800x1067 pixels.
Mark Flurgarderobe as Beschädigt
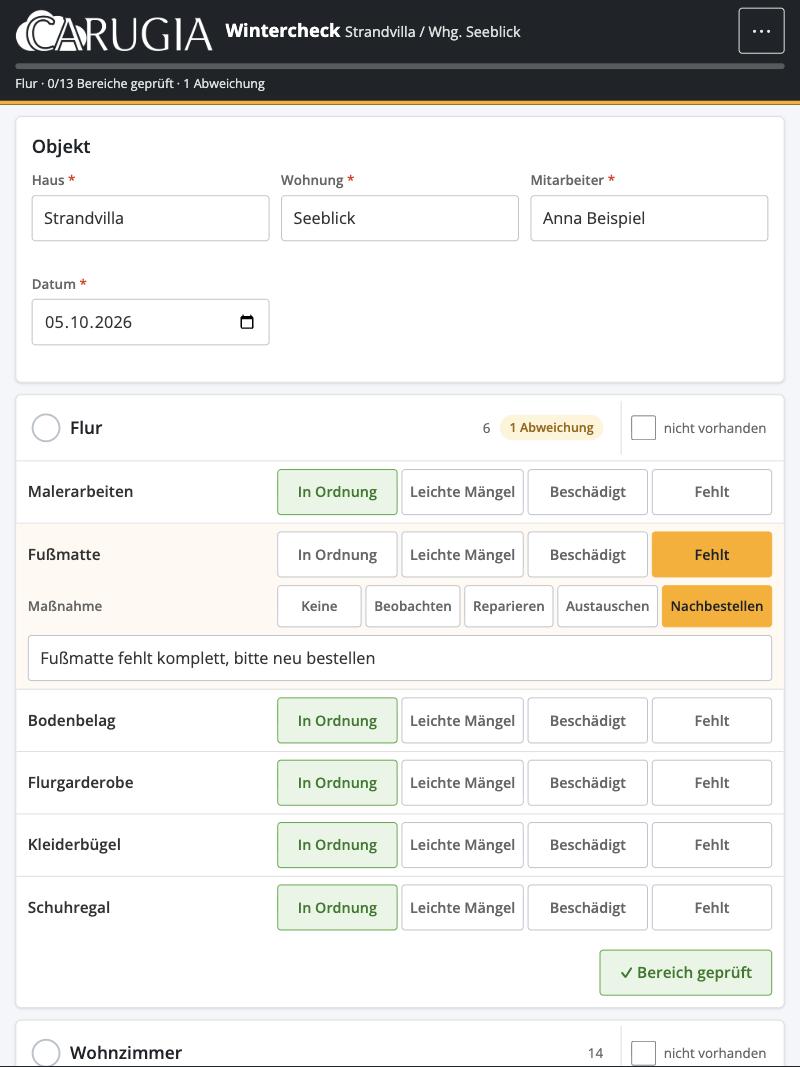588,783
